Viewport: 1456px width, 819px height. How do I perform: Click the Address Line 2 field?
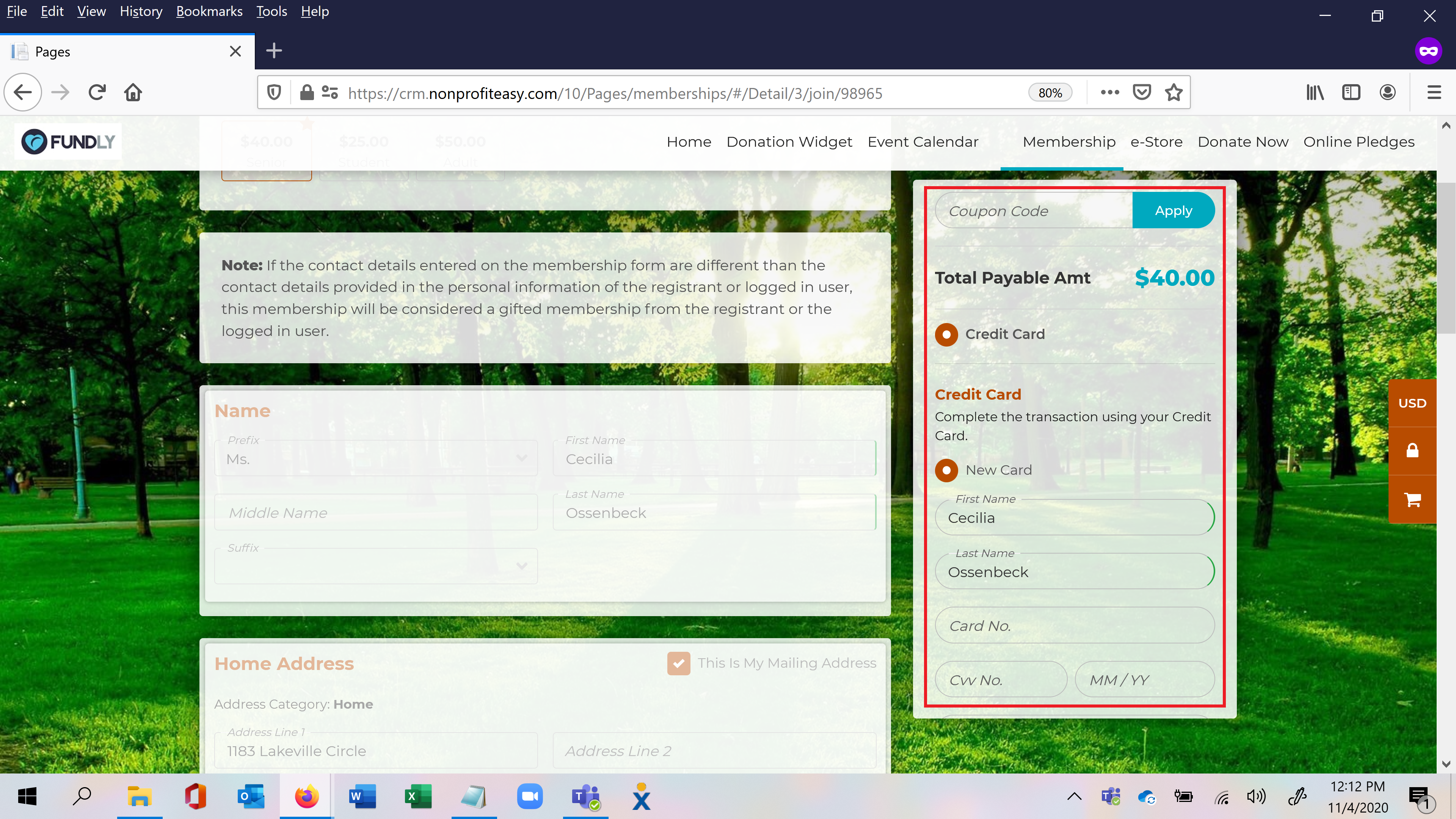click(714, 751)
